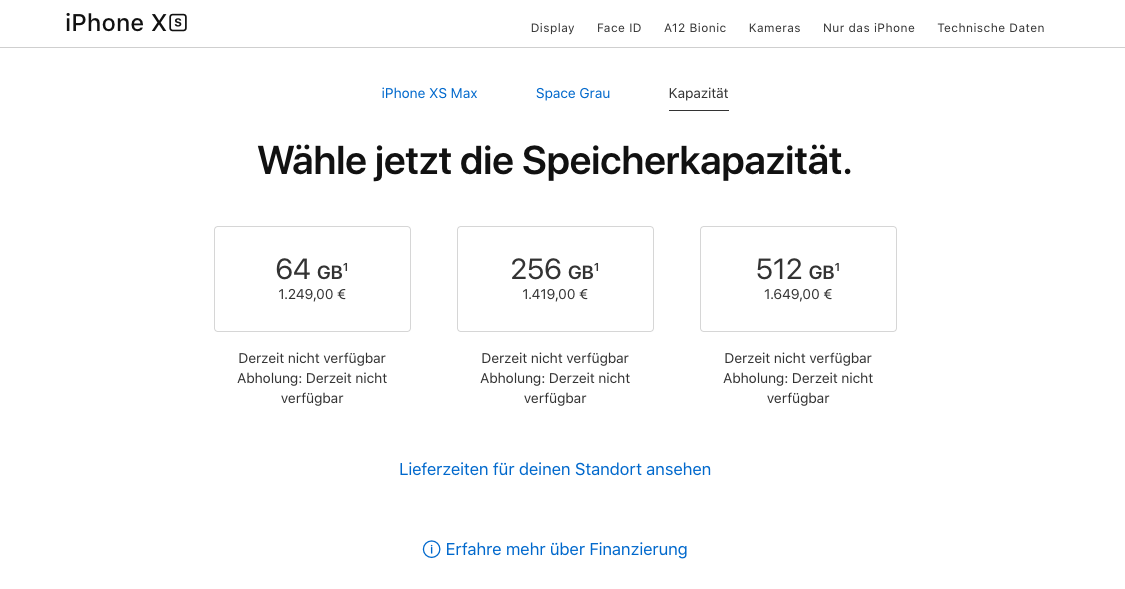Click the 1.249,00 € price text
The height and width of the screenshot is (589, 1125).
(312, 294)
